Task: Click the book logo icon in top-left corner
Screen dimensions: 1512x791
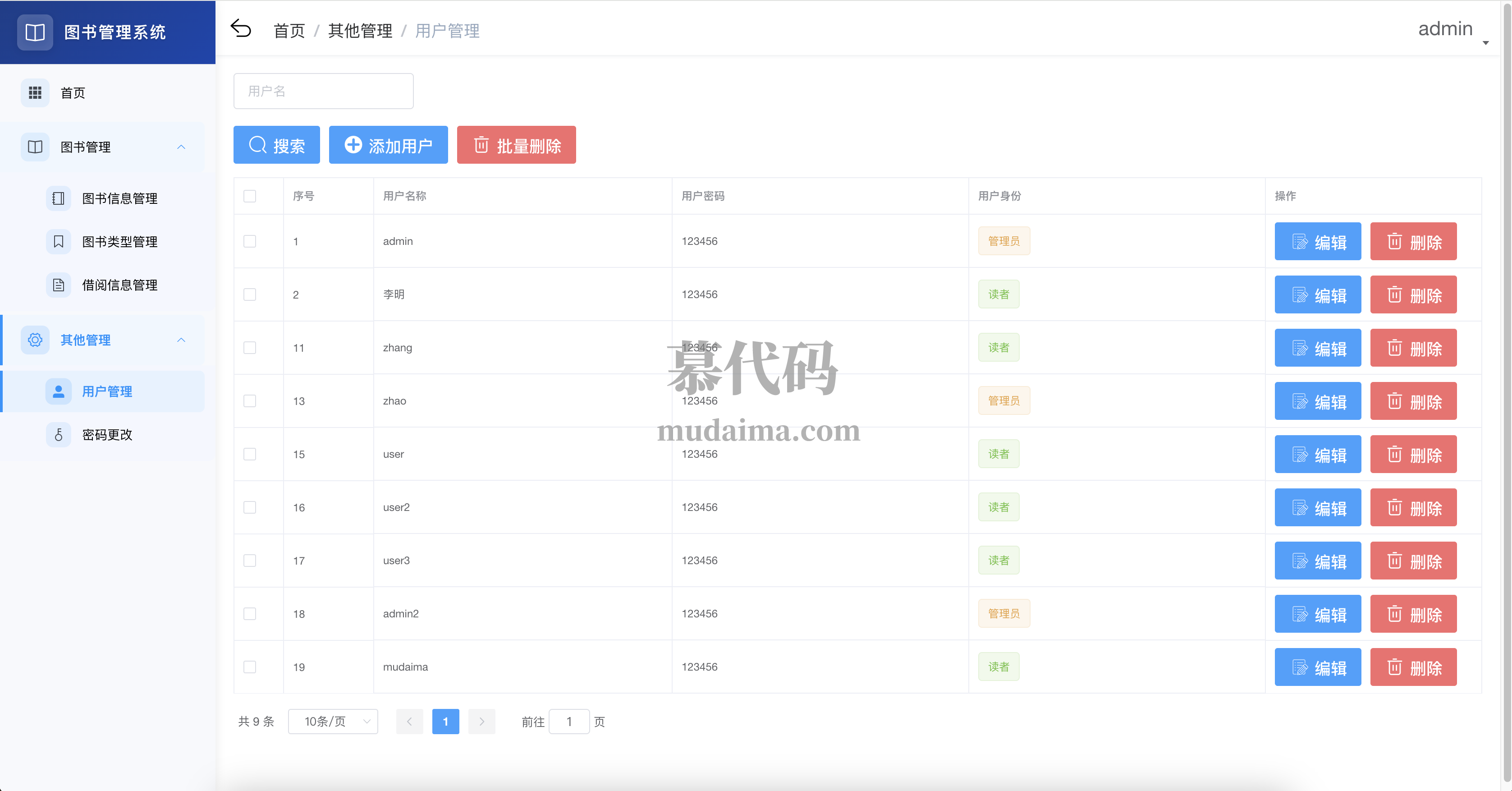Action: pyautogui.click(x=35, y=32)
